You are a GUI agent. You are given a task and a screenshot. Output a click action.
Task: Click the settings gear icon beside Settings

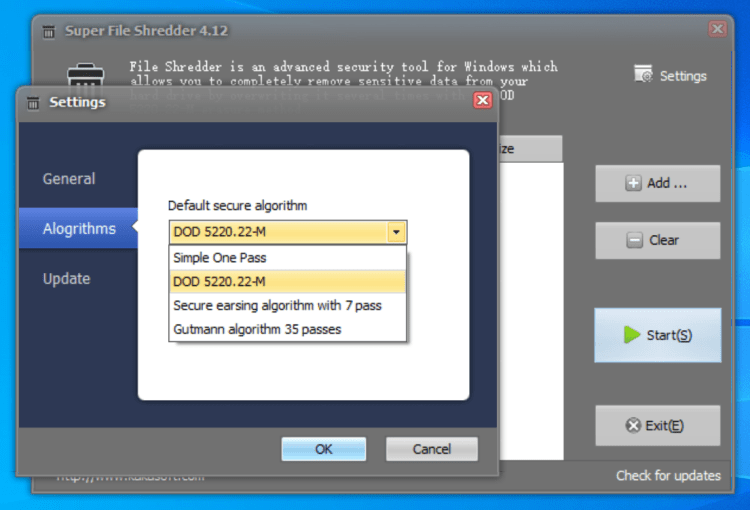[643, 74]
